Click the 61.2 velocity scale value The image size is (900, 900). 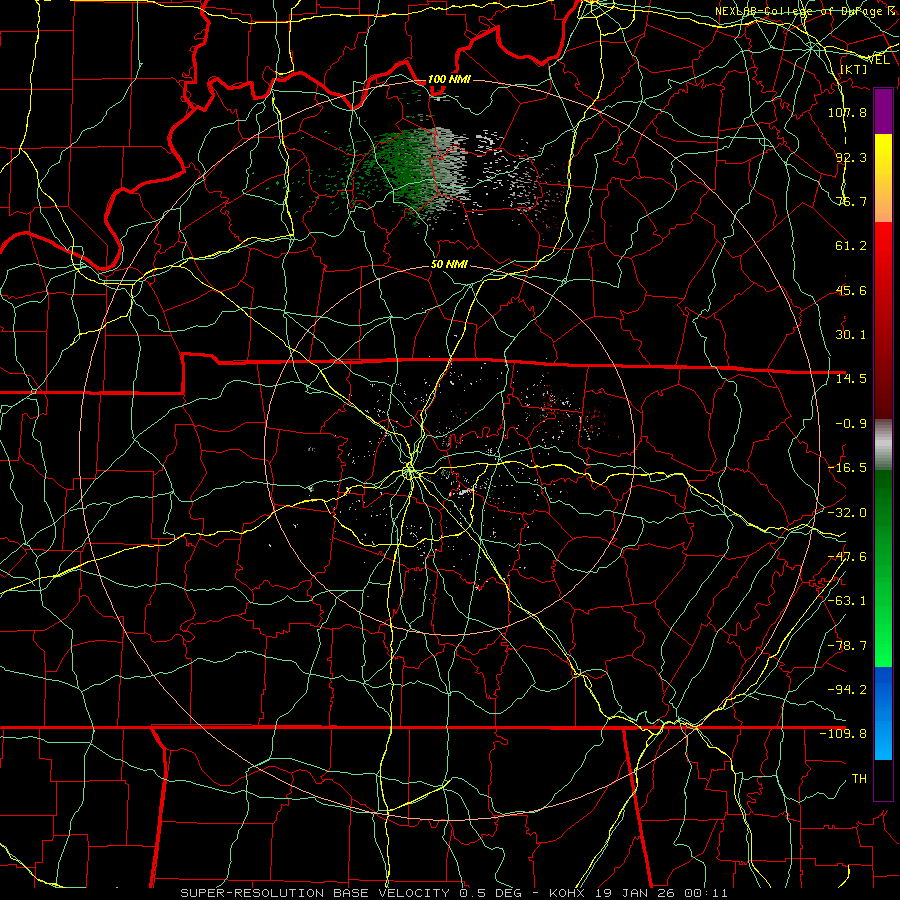pos(851,246)
